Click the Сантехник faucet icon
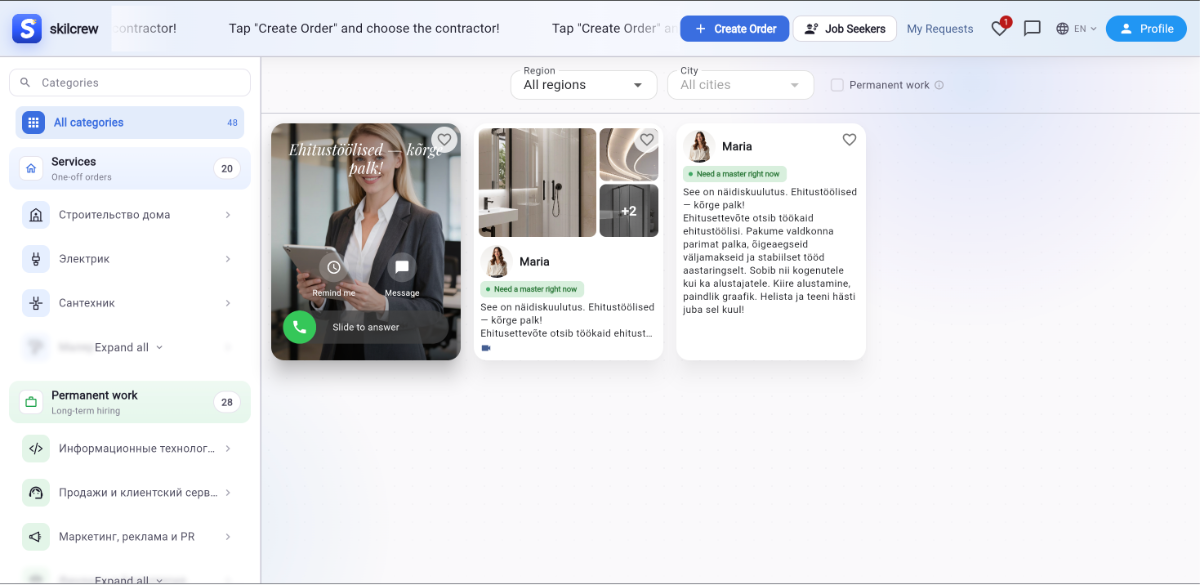The image size is (1200, 585). [36, 303]
